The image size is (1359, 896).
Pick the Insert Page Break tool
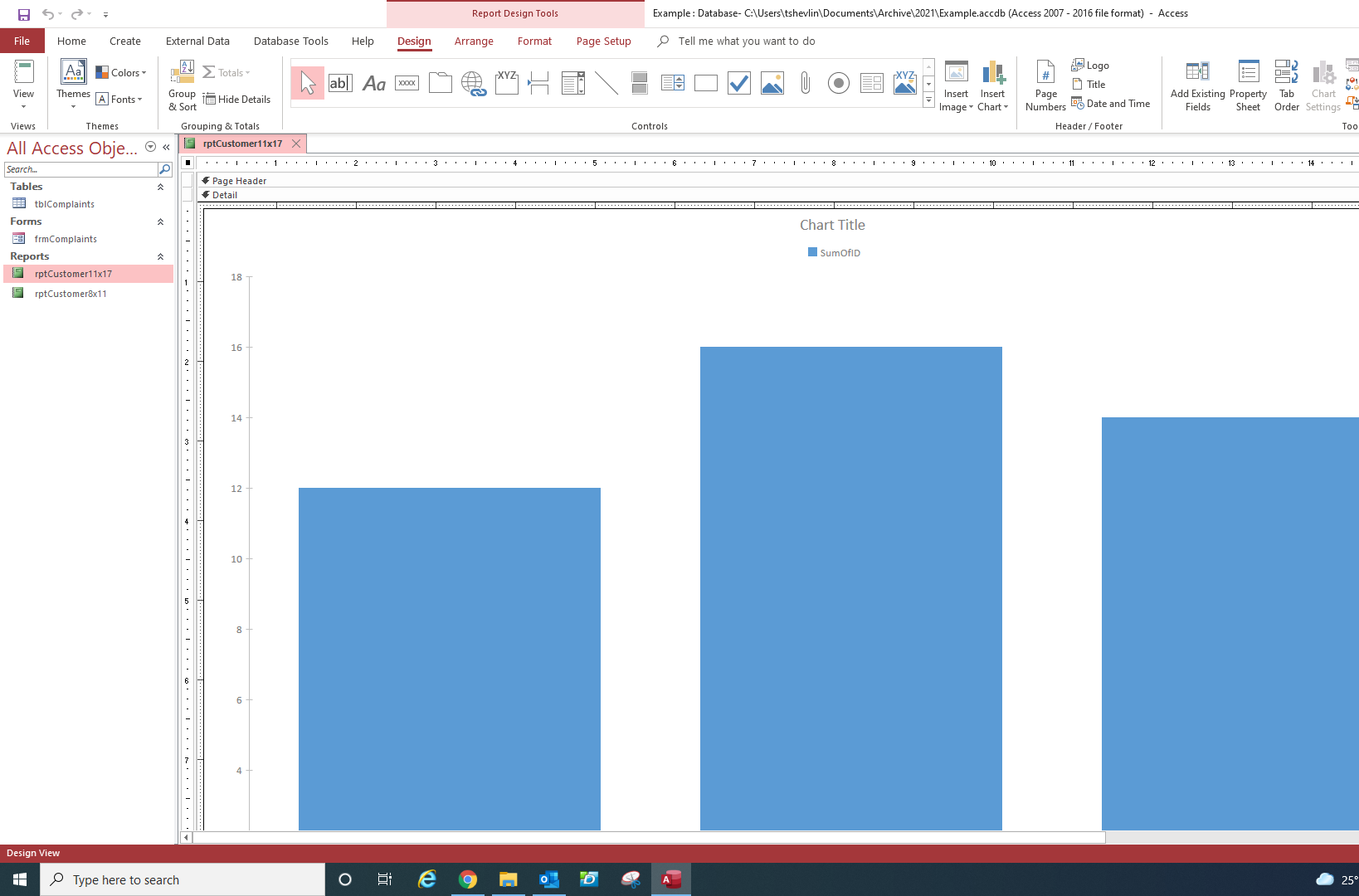(x=539, y=83)
